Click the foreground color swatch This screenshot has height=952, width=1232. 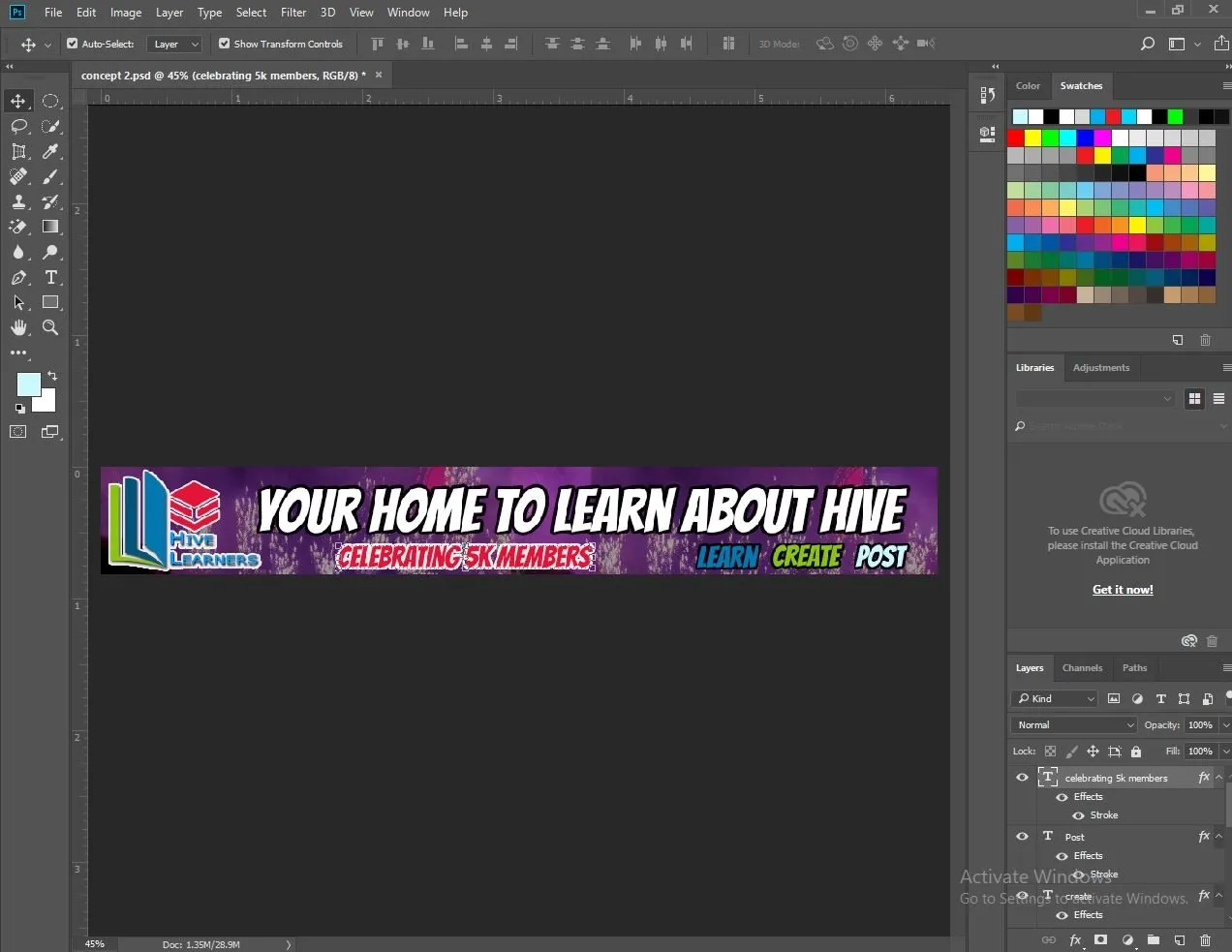[28, 384]
